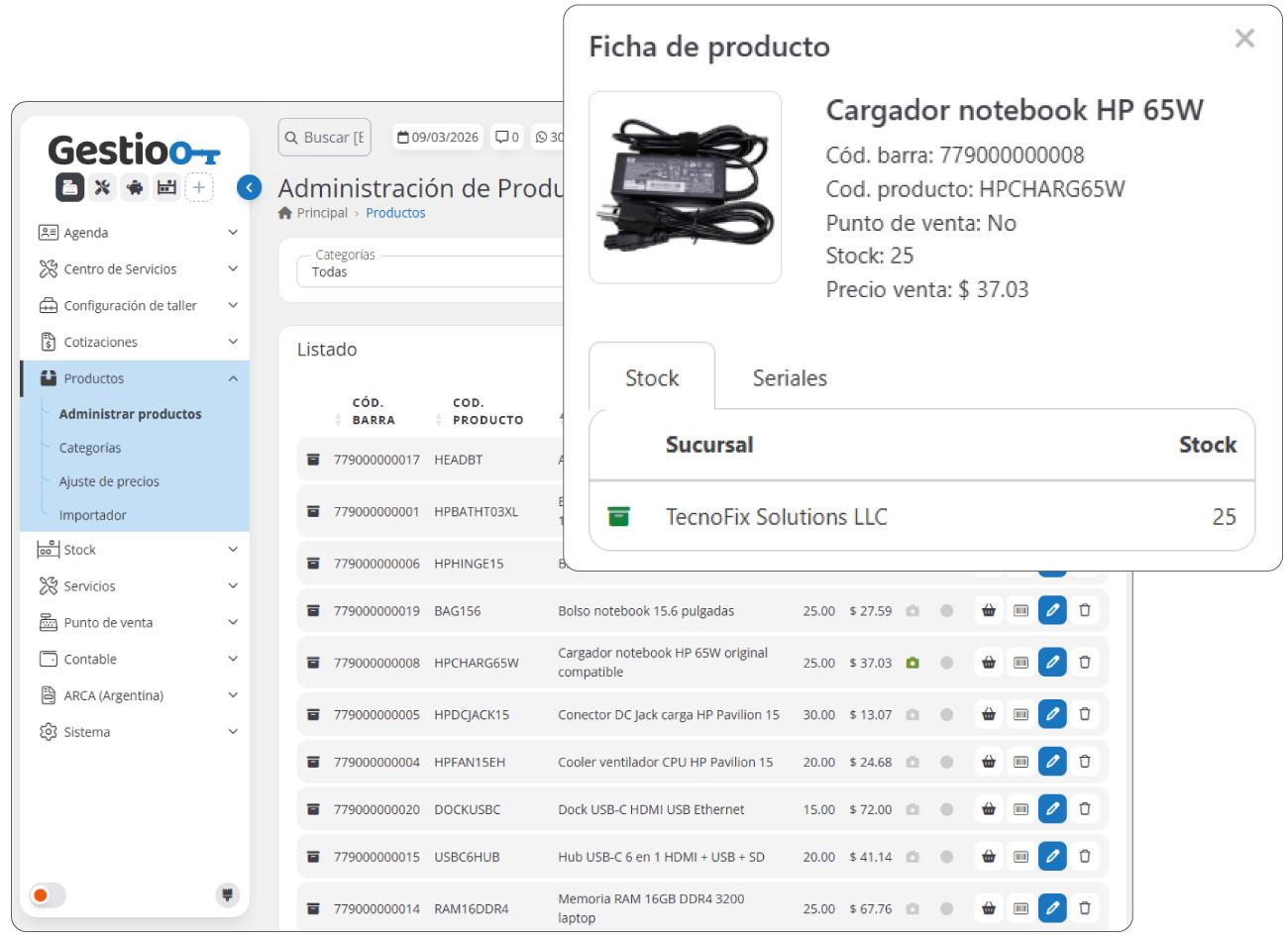1288x941 pixels.
Task: Open the Sistema sidebar section
Action: [136, 732]
